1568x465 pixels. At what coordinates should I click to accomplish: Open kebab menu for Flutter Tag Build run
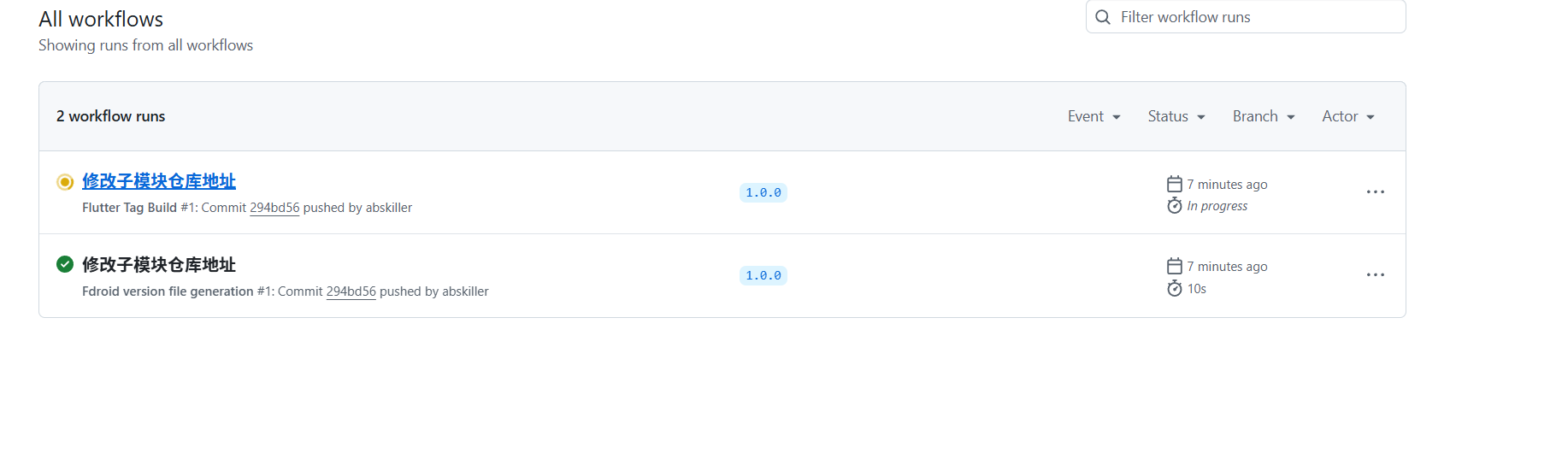(x=1376, y=192)
